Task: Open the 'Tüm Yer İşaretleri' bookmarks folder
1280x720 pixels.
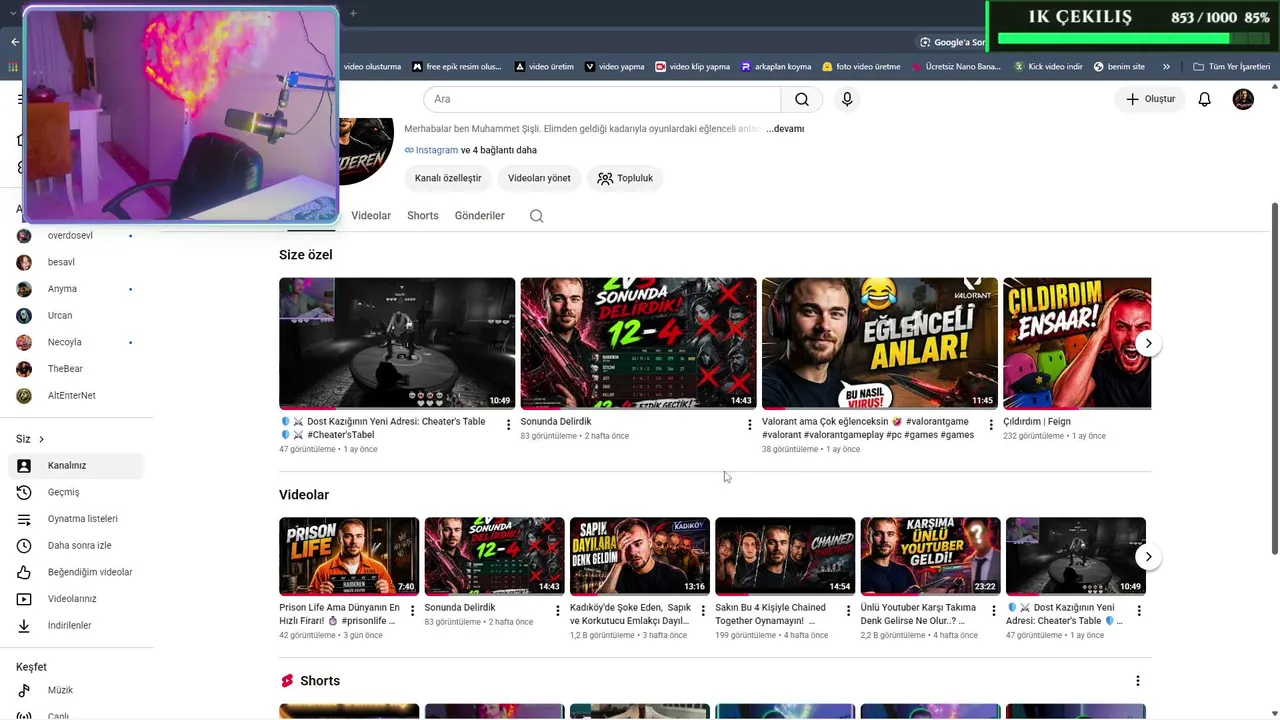Action: point(1231,67)
